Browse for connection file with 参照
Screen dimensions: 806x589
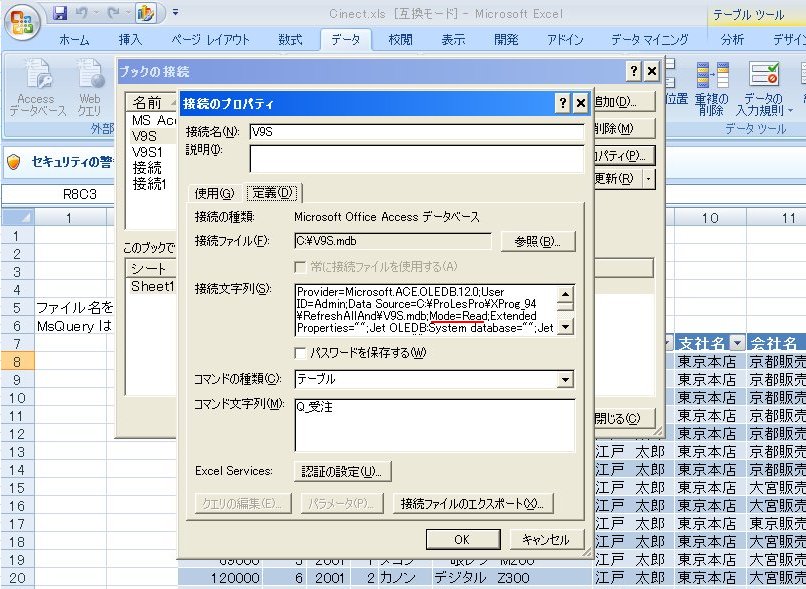pos(537,241)
